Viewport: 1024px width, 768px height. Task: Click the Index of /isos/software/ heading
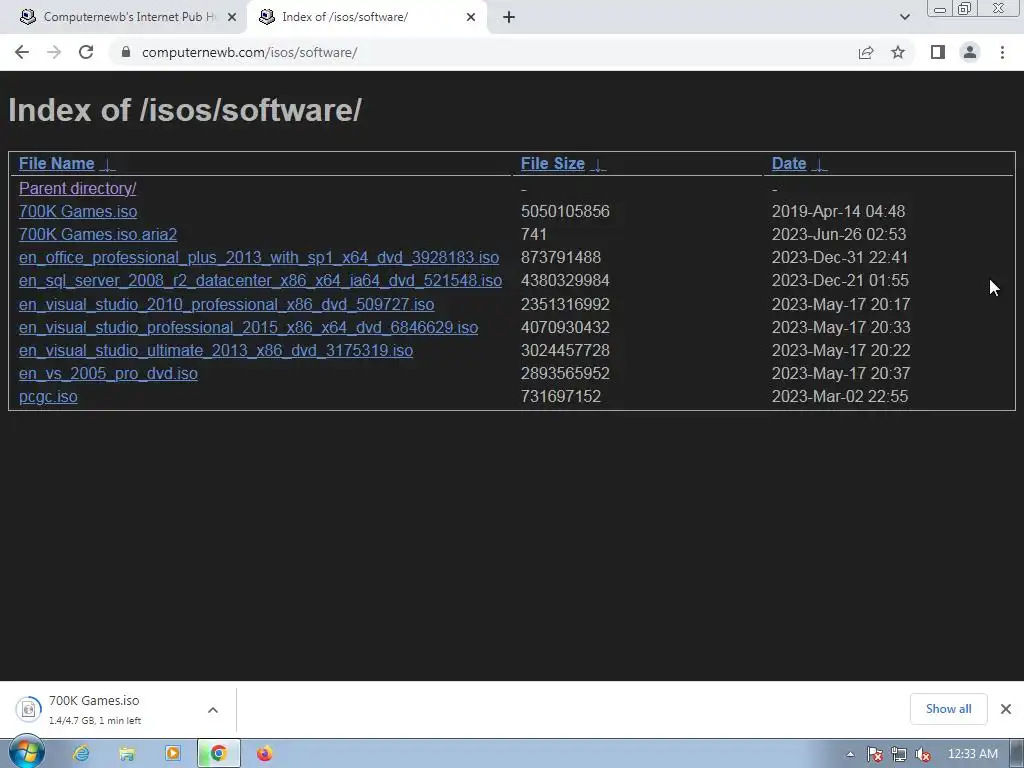(185, 110)
